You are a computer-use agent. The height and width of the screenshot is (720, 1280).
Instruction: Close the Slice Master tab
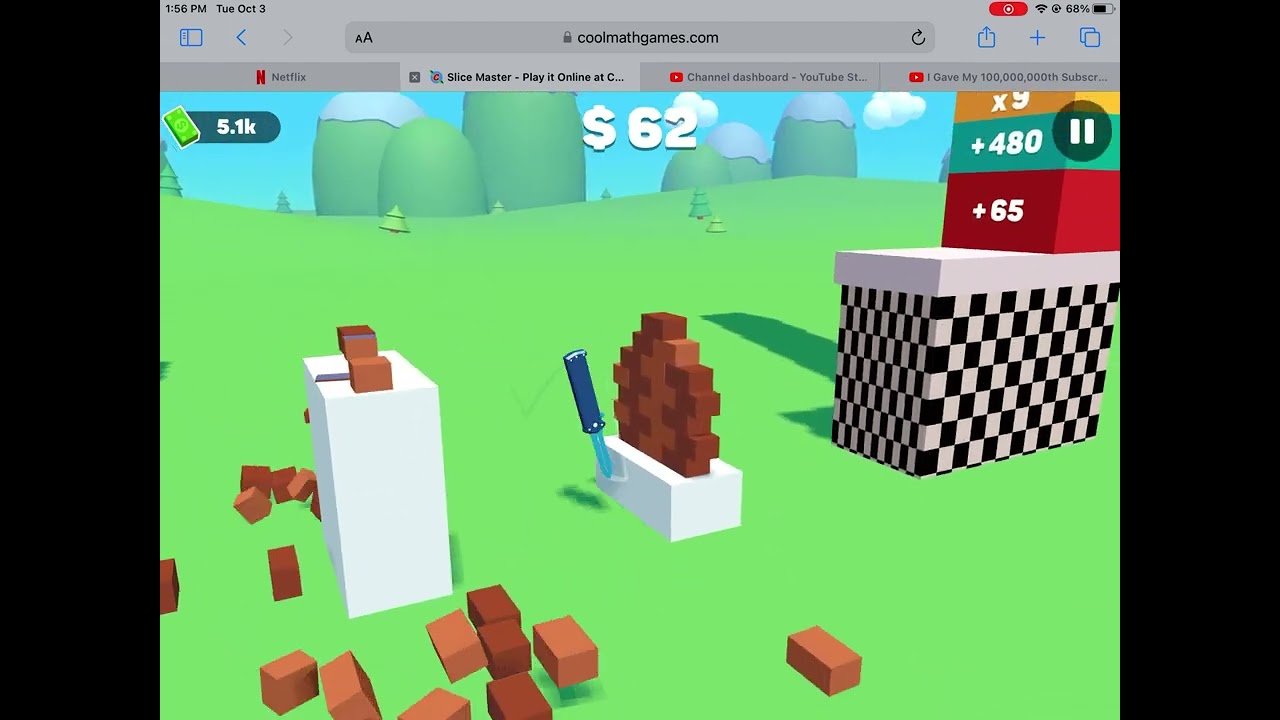coord(415,76)
